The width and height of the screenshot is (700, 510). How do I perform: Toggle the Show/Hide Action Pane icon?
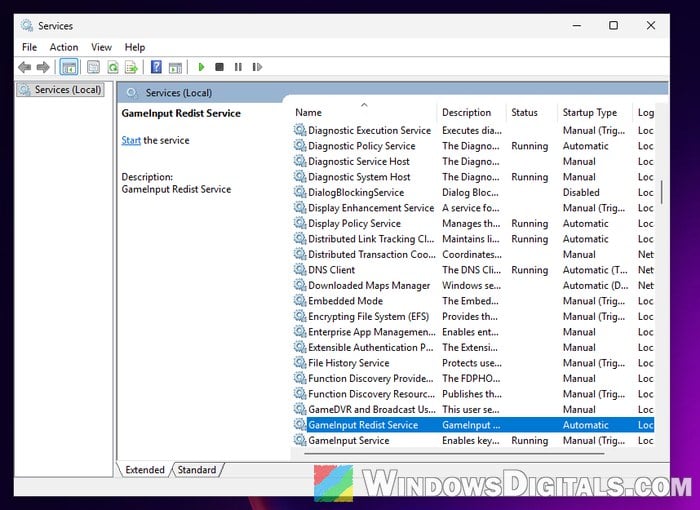pos(175,67)
